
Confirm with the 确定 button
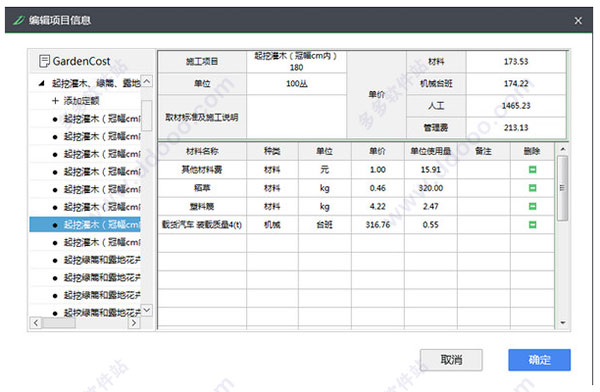tap(539, 360)
